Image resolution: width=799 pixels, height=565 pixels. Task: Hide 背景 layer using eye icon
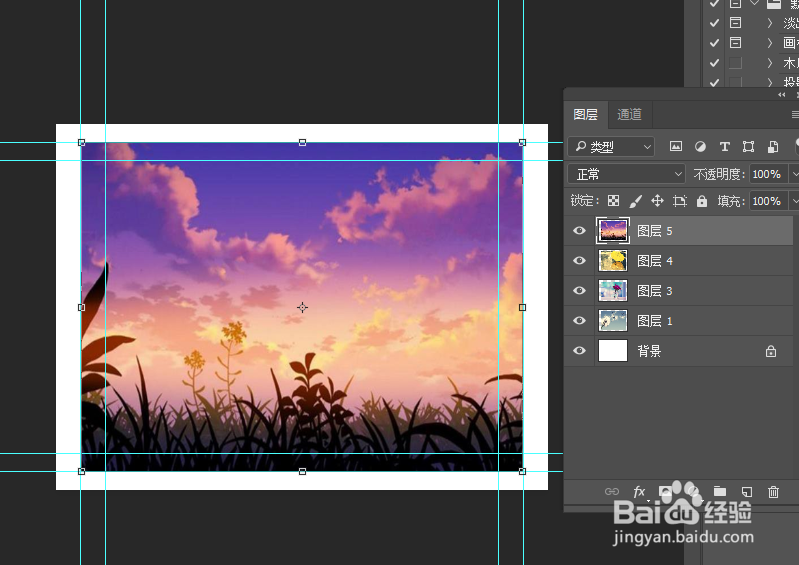(x=579, y=351)
